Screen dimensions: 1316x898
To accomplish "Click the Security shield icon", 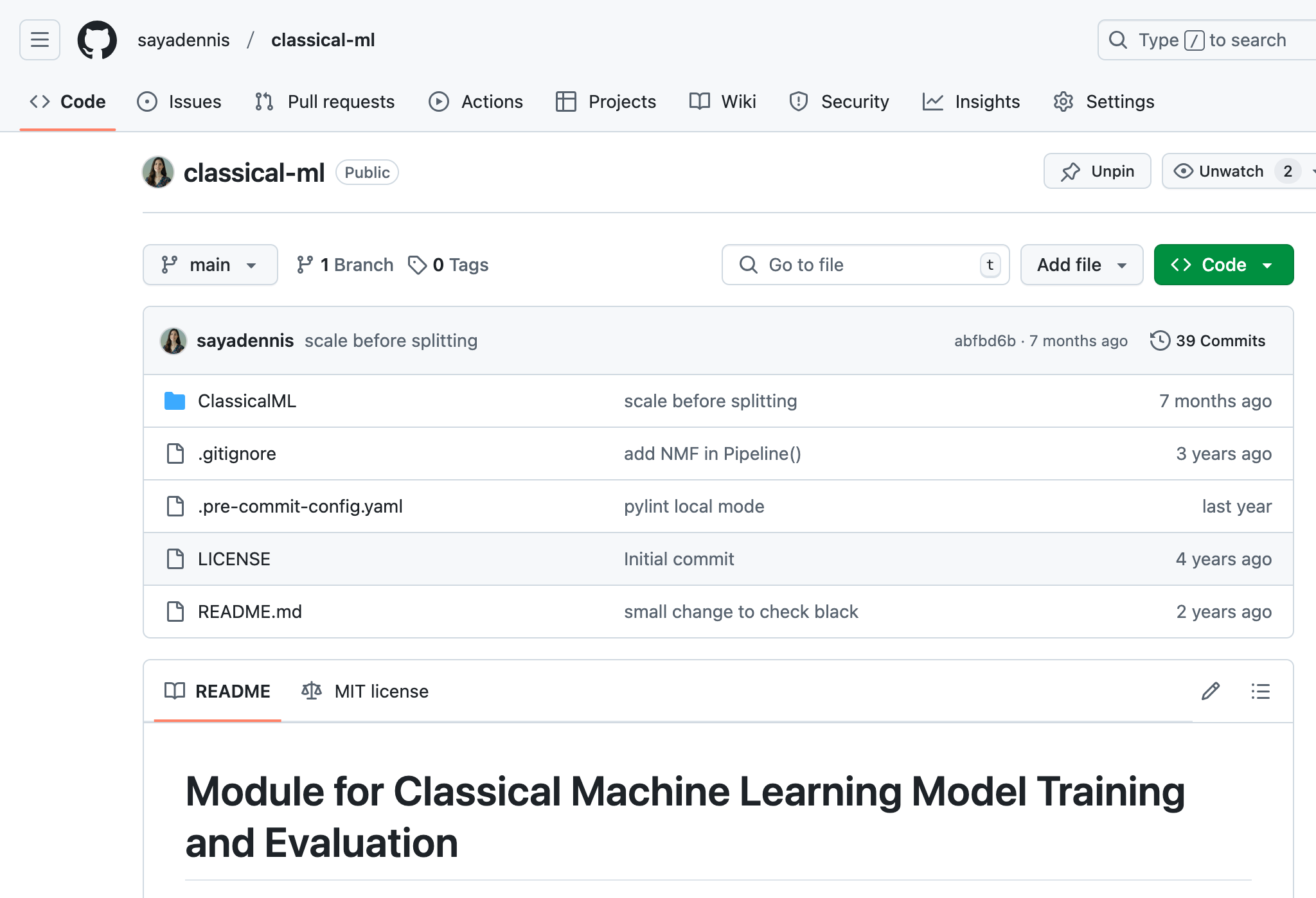I will tap(799, 100).
